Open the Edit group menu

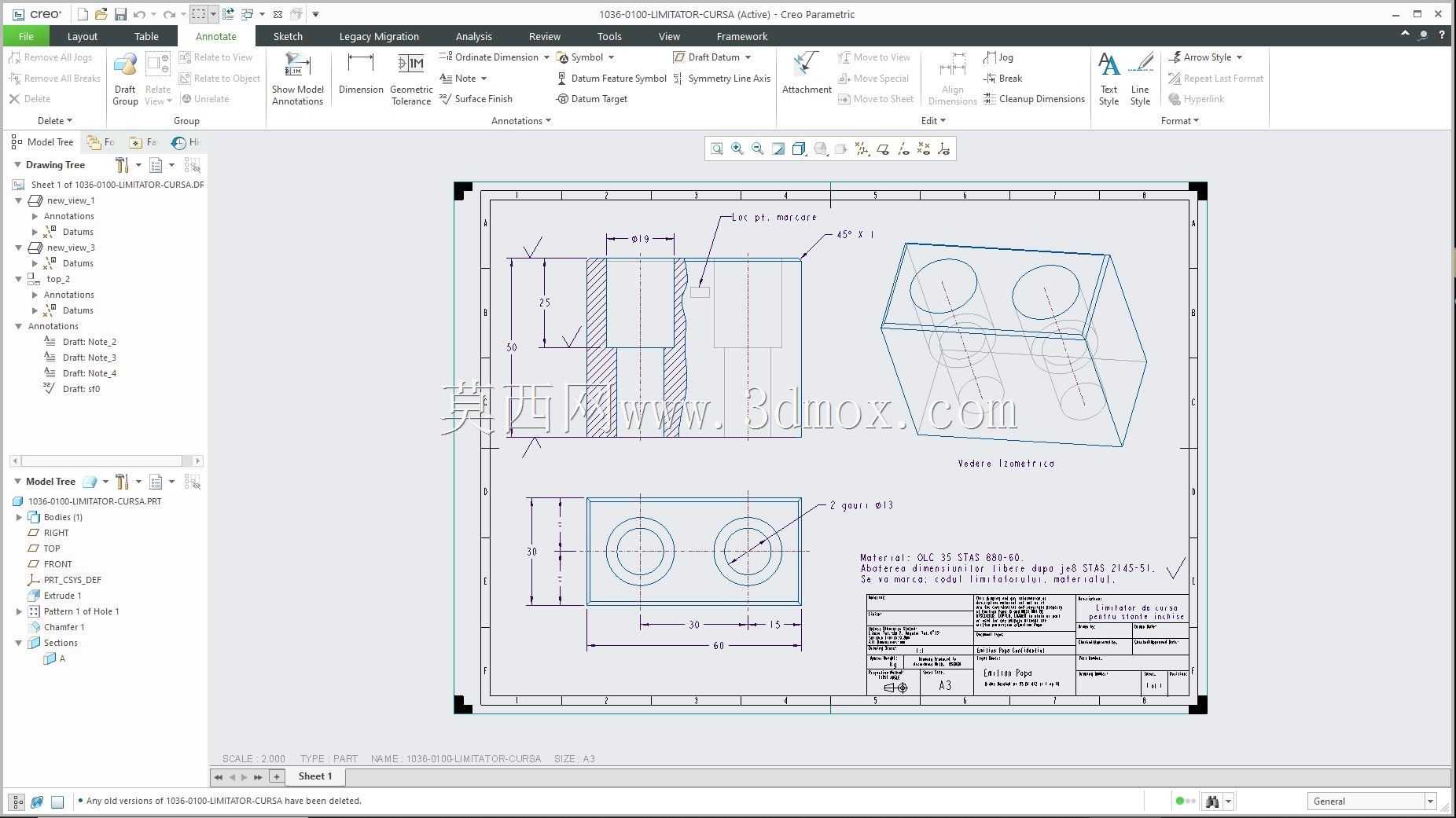pos(933,121)
